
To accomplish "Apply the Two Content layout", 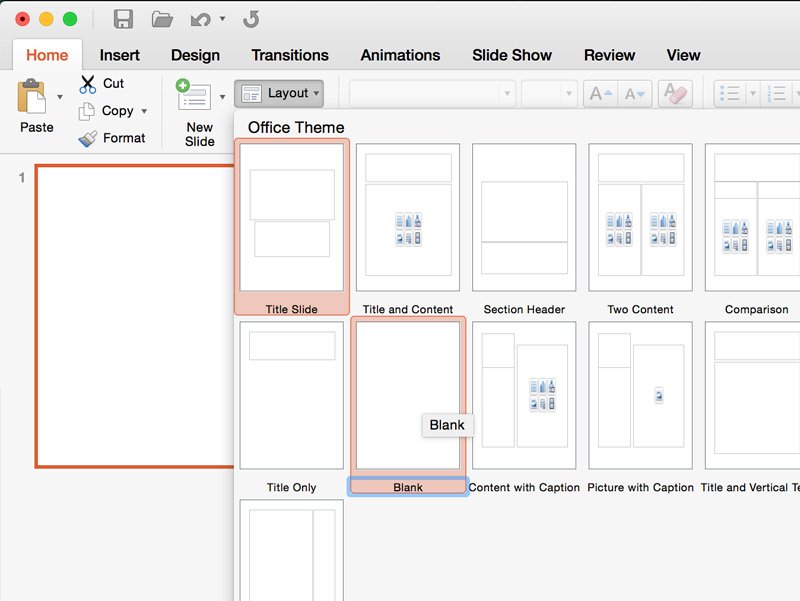I will [640, 228].
